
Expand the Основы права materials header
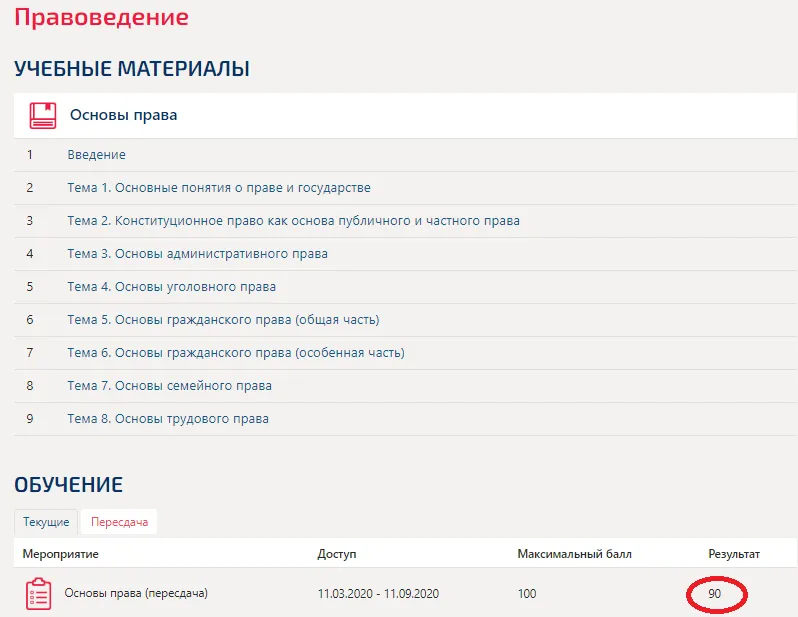[x=123, y=115]
